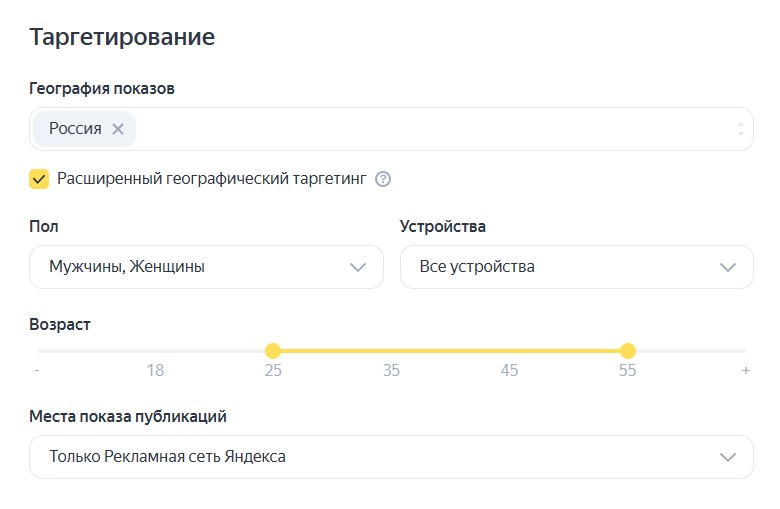Screen dimensions: 780x509
Task: Click the plus end of age scale
Action: [745, 371]
